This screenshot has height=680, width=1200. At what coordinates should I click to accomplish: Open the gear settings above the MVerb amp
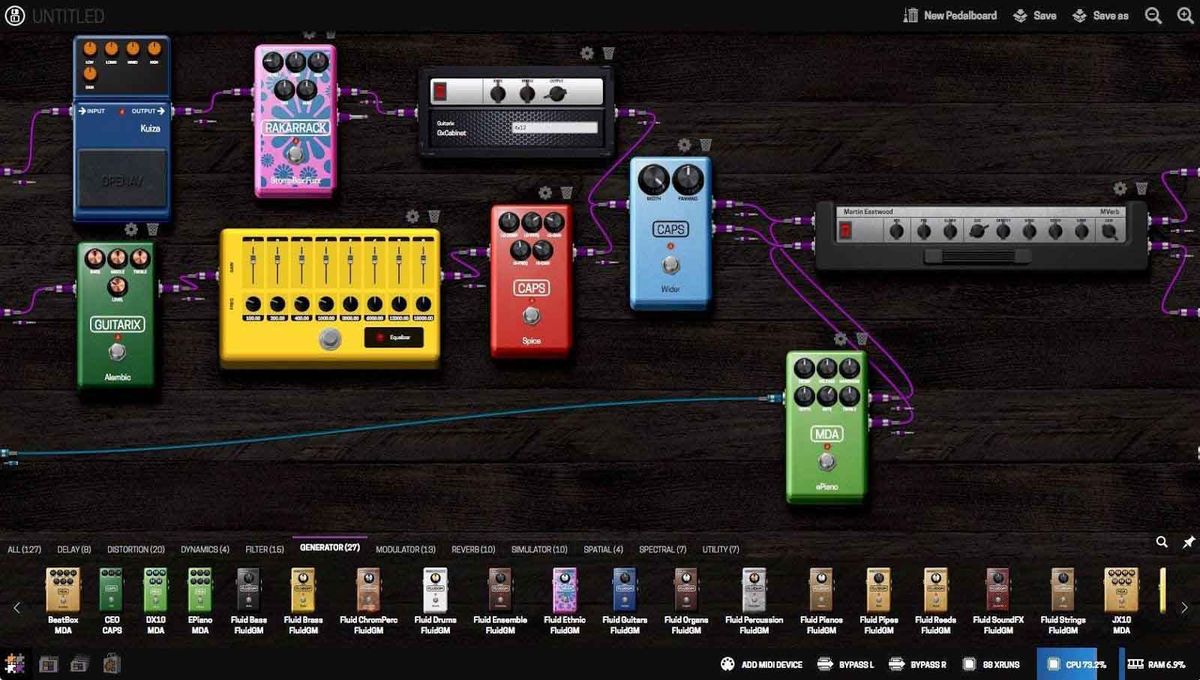[x=1120, y=188]
